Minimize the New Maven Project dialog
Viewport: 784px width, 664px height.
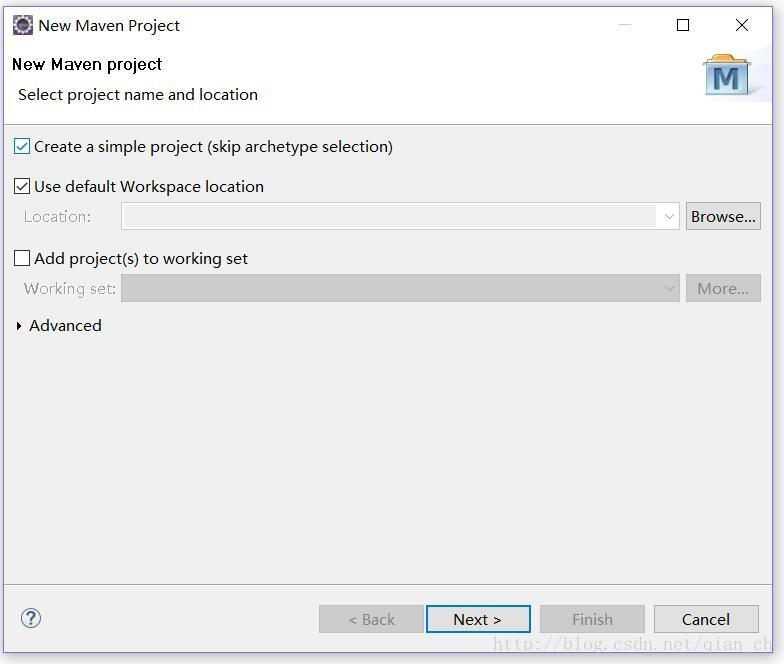(x=625, y=25)
